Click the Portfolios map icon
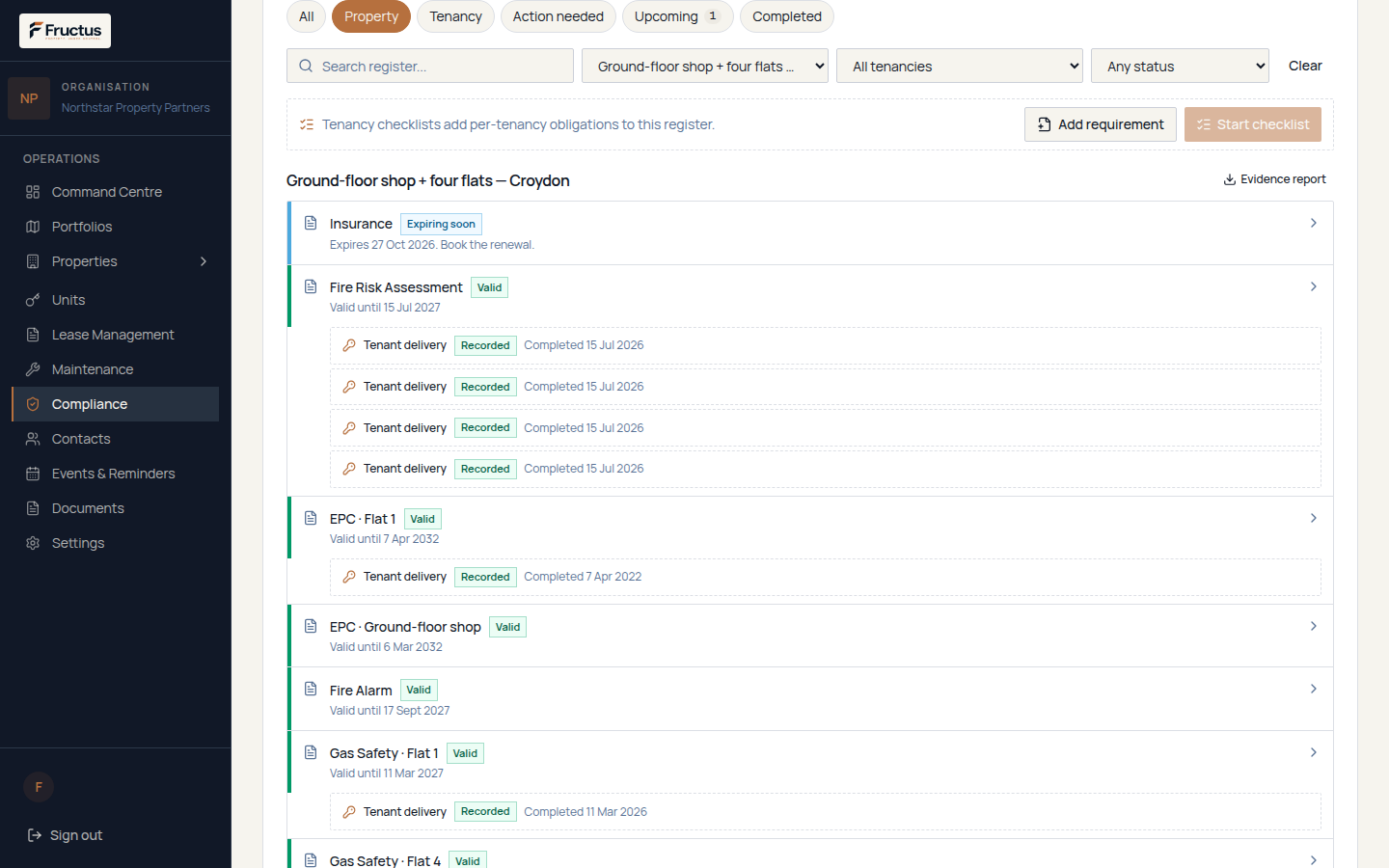Viewport: 1389px width, 868px height. click(x=33, y=227)
